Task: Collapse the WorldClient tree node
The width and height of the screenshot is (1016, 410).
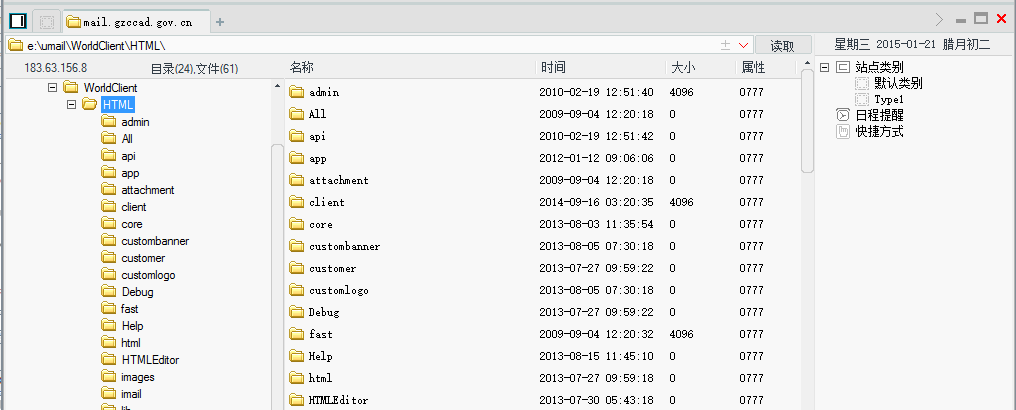Action: [x=53, y=87]
